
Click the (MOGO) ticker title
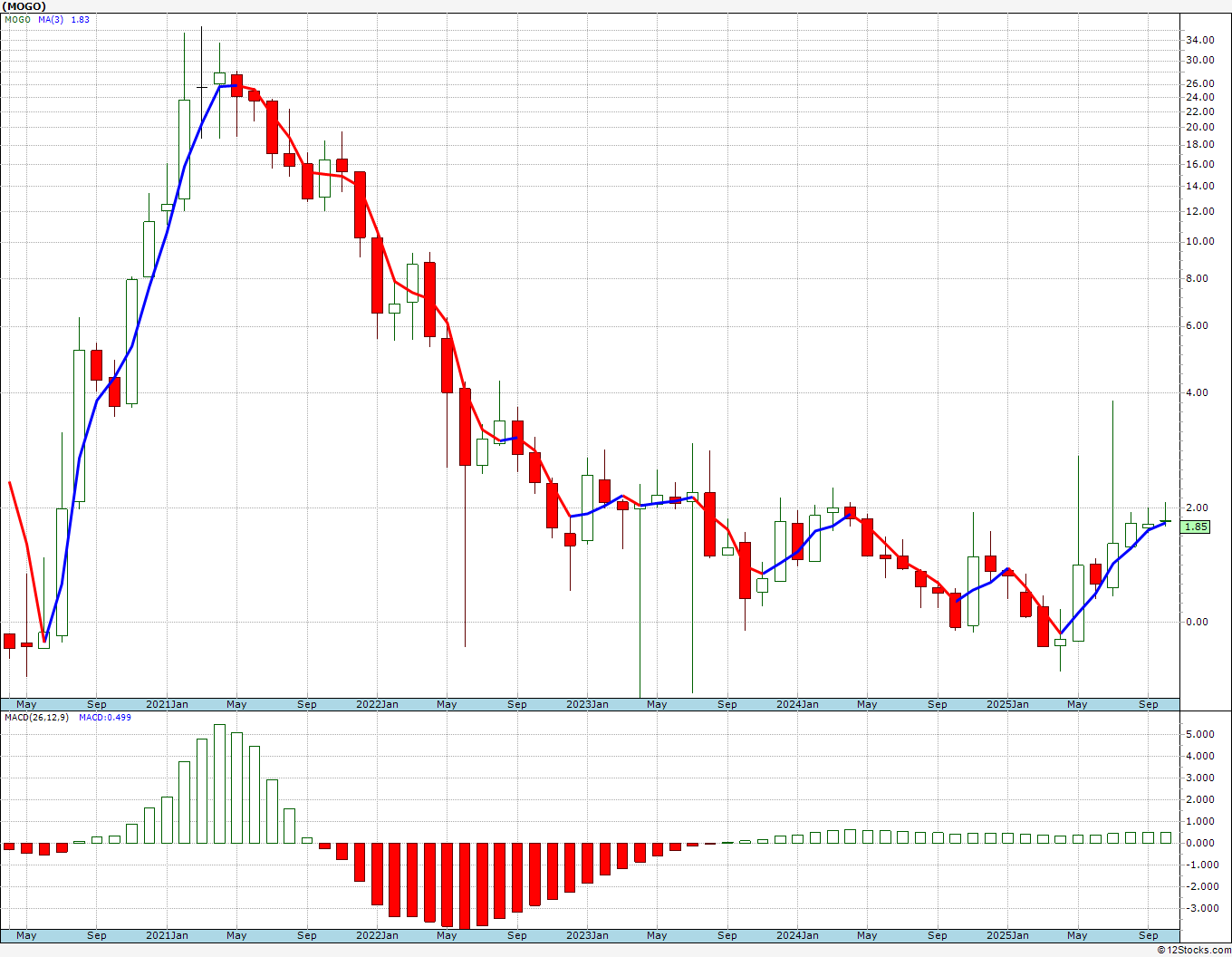click(x=24, y=6)
